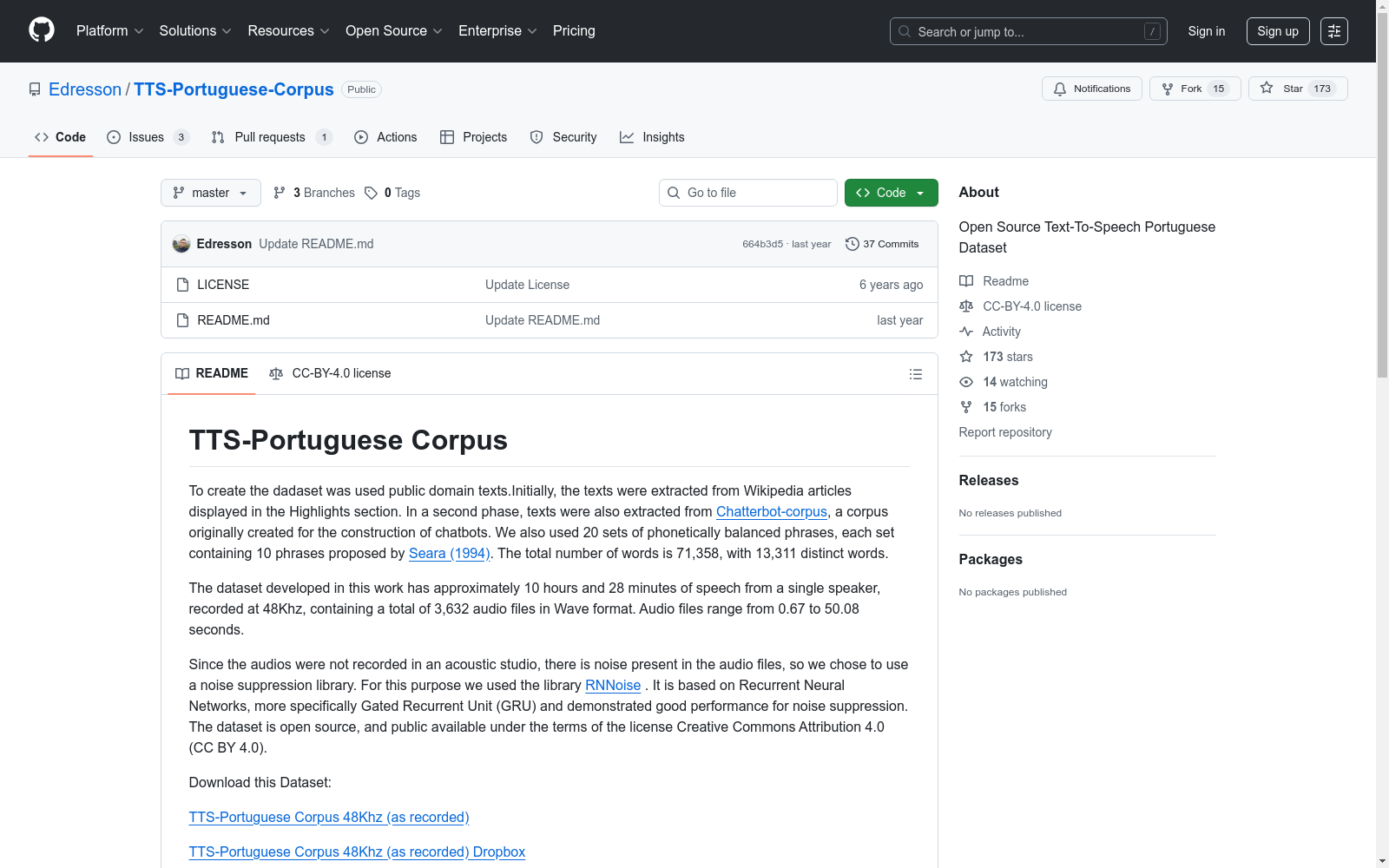Click the Go to file input
1389x868 pixels.
[747, 193]
